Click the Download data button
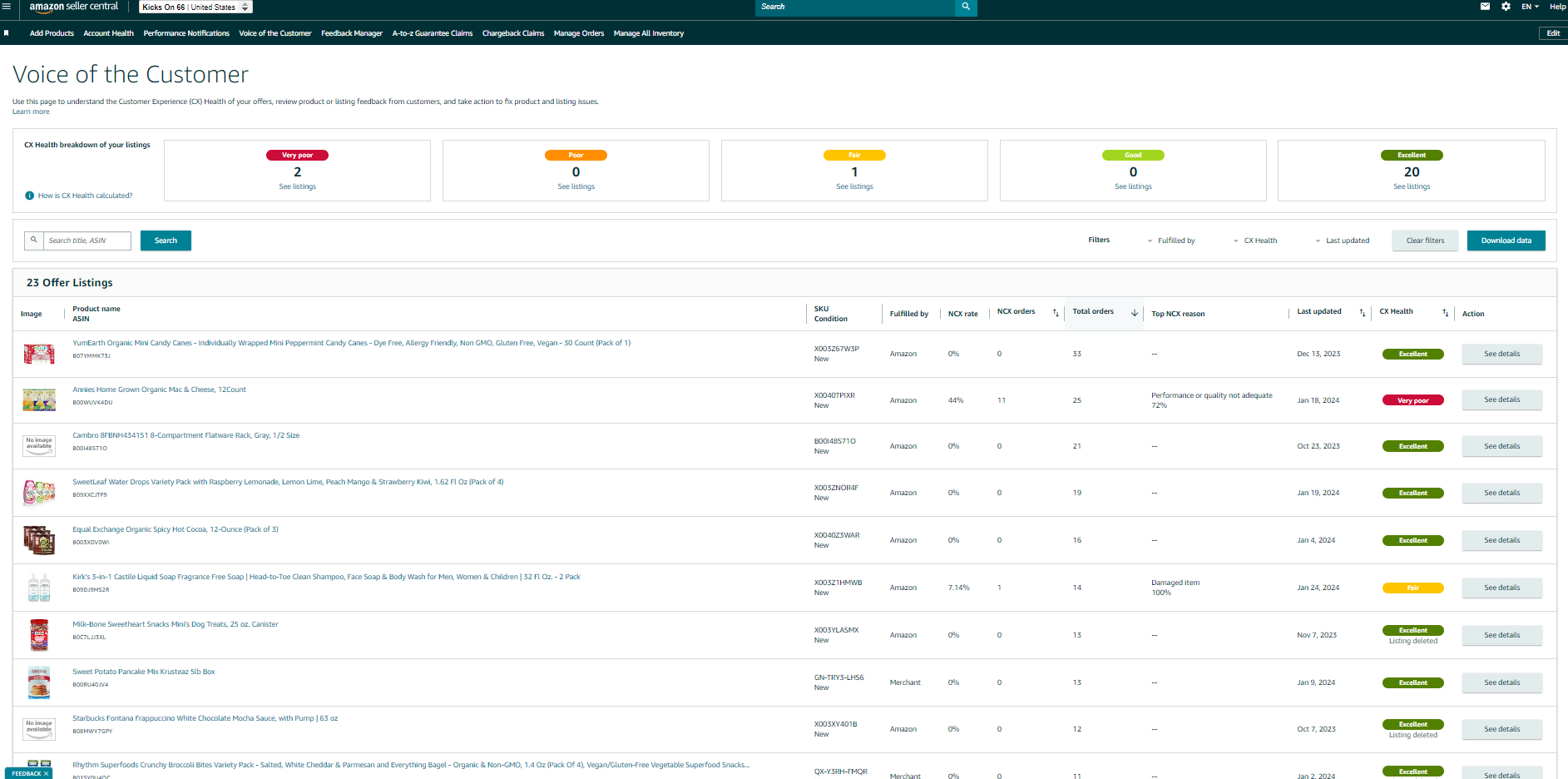Viewport: 1568px width, 779px height. pyautogui.click(x=1506, y=241)
